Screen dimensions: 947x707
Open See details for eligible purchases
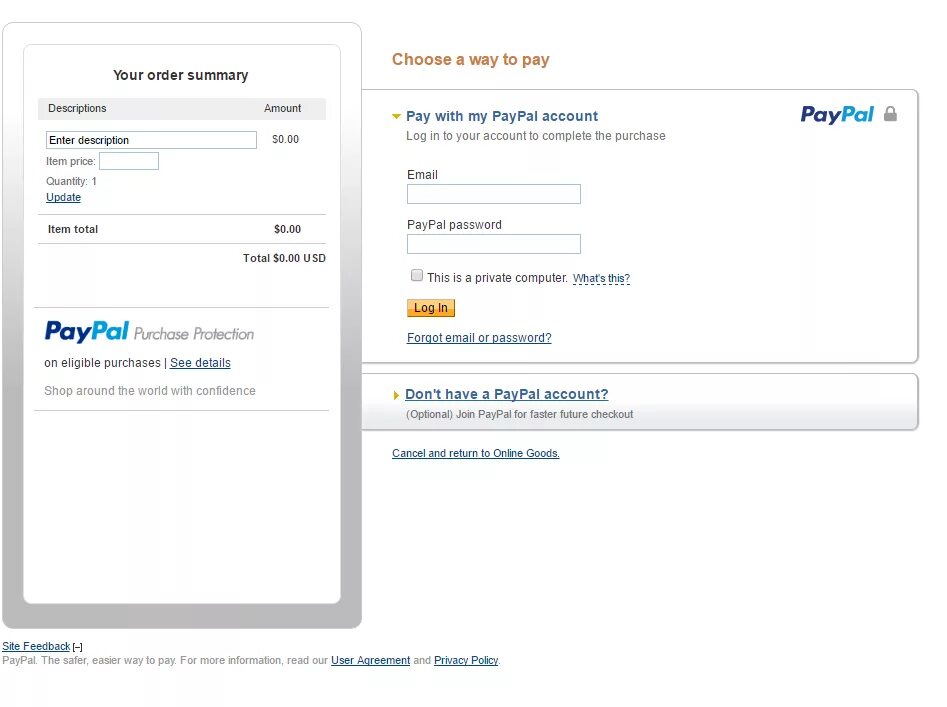[x=200, y=363]
